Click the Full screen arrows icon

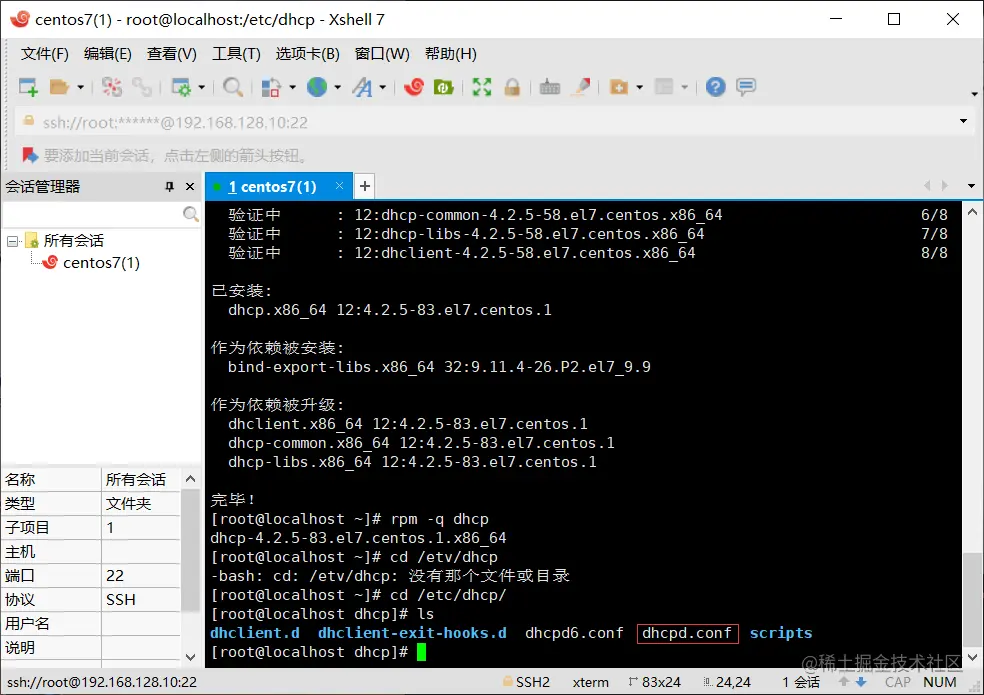pyautogui.click(x=482, y=87)
